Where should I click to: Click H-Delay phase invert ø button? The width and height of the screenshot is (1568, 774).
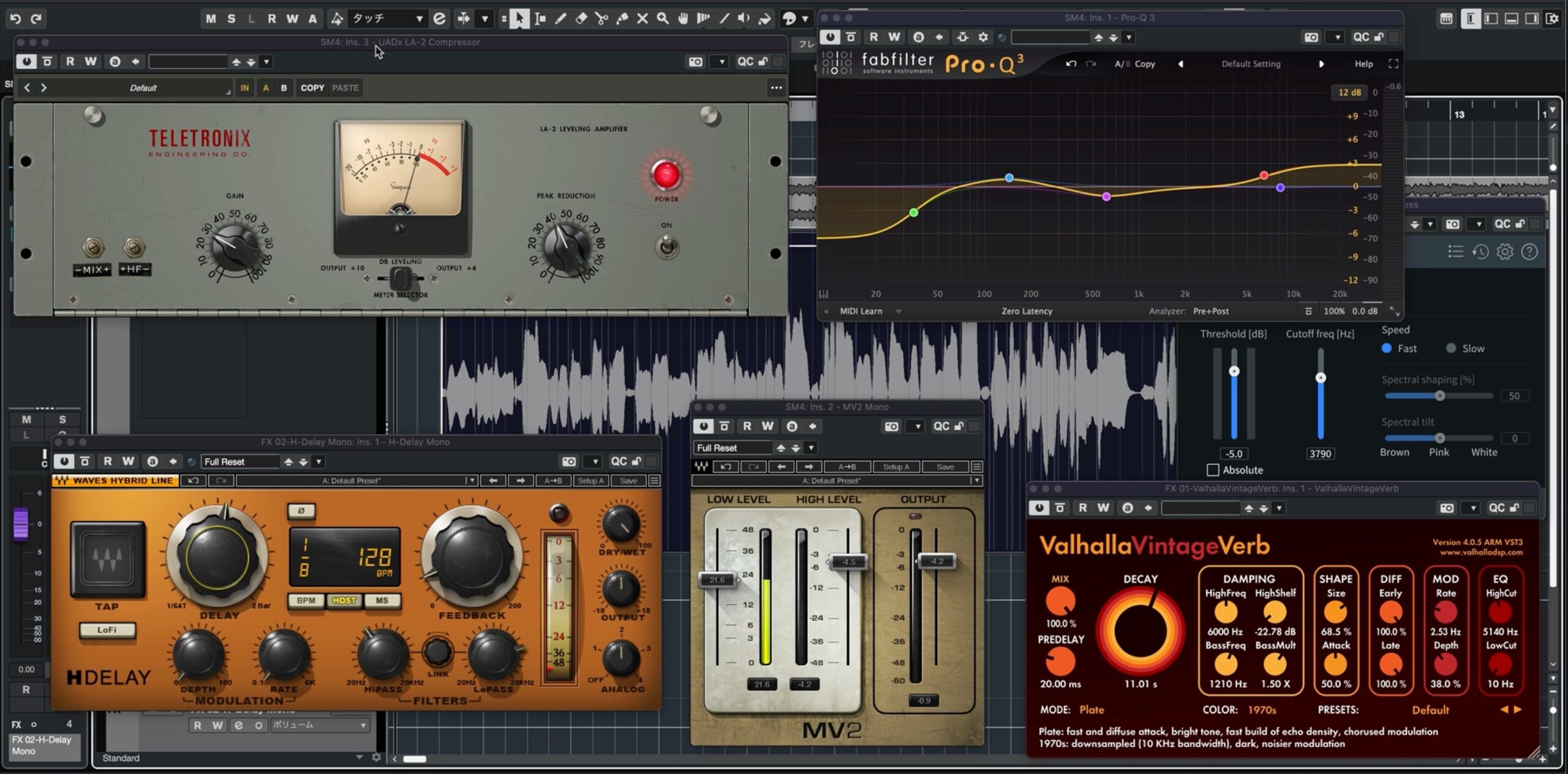tap(301, 510)
